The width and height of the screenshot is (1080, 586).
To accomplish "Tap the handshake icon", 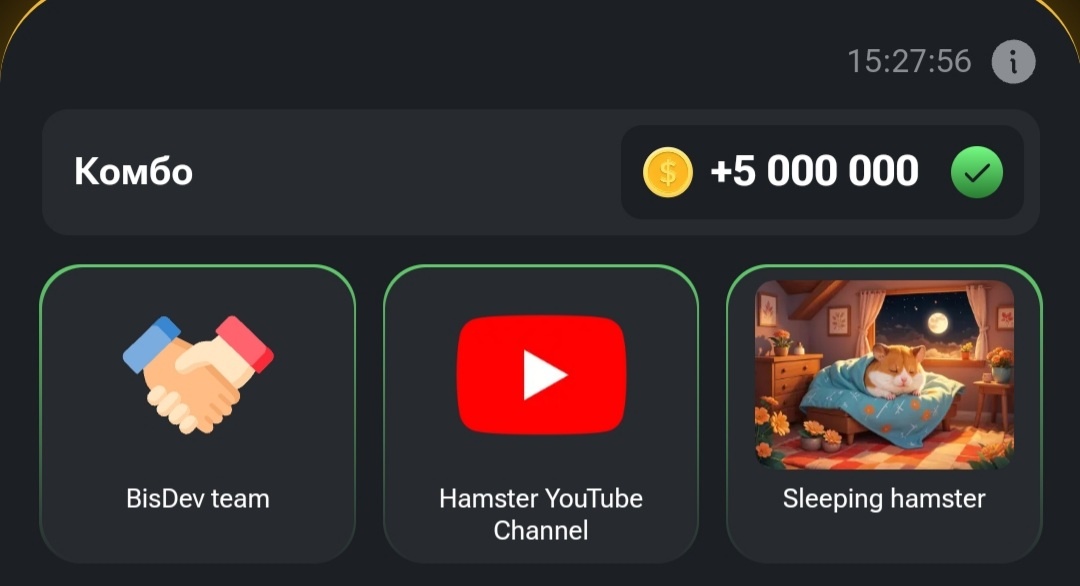I will pyautogui.click(x=198, y=375).
